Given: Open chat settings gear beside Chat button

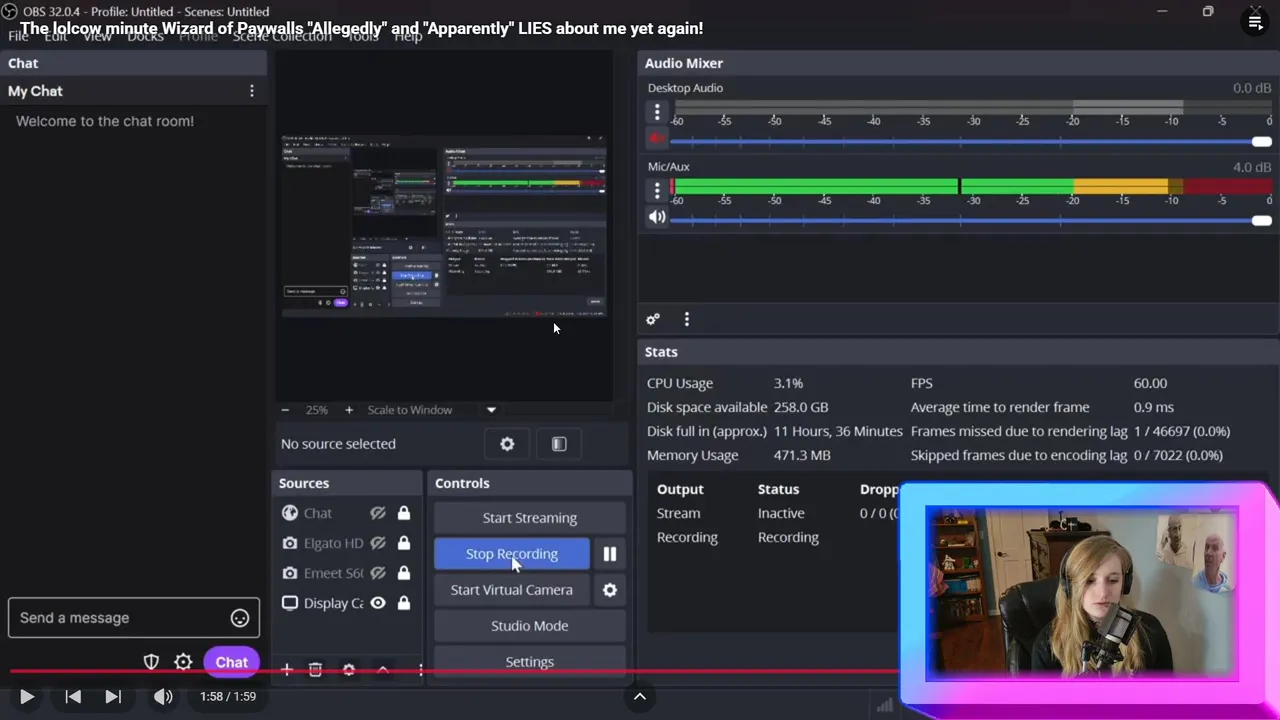Looking at the screenshot, I should [x=183, y=662].
